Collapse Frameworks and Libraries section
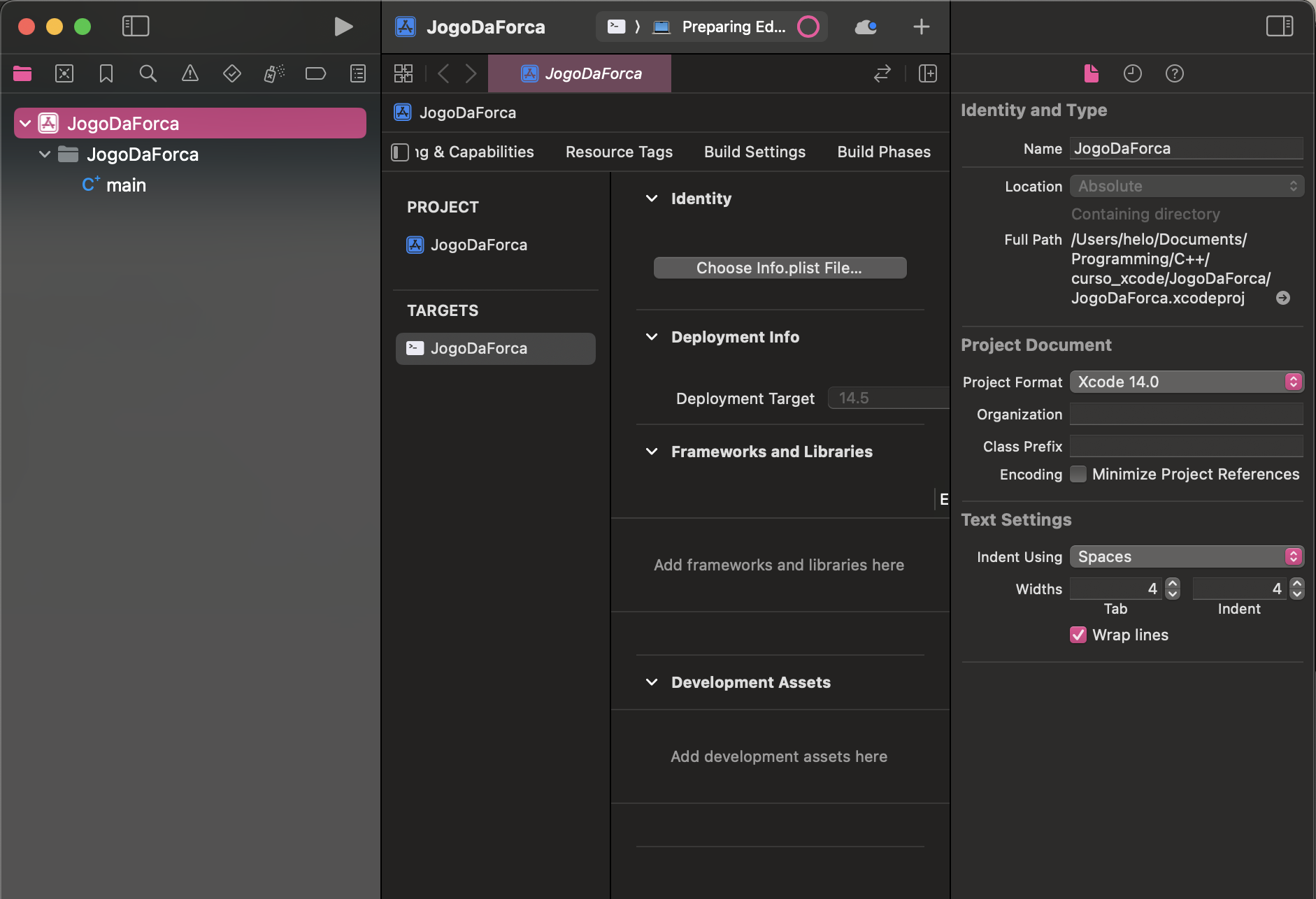 pos(652,452)
